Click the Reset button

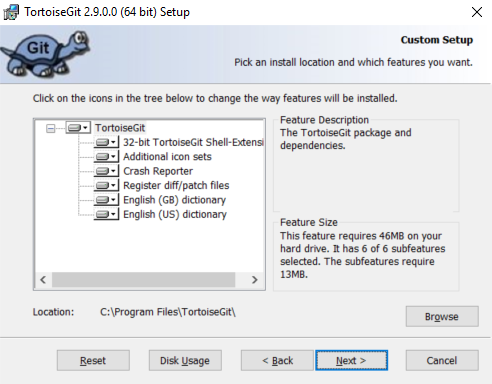93,360
